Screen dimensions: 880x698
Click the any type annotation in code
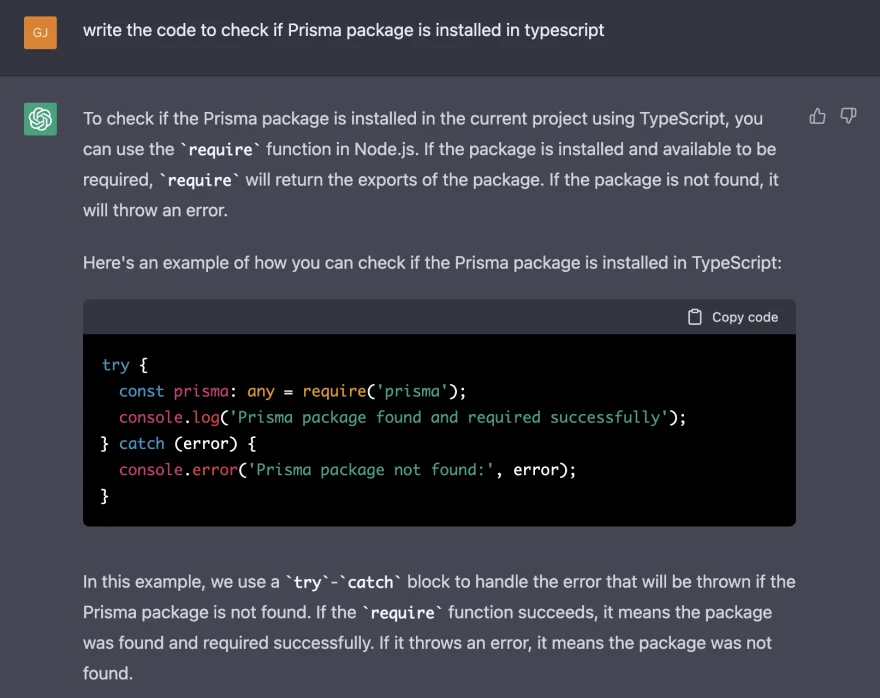point(260,391)
